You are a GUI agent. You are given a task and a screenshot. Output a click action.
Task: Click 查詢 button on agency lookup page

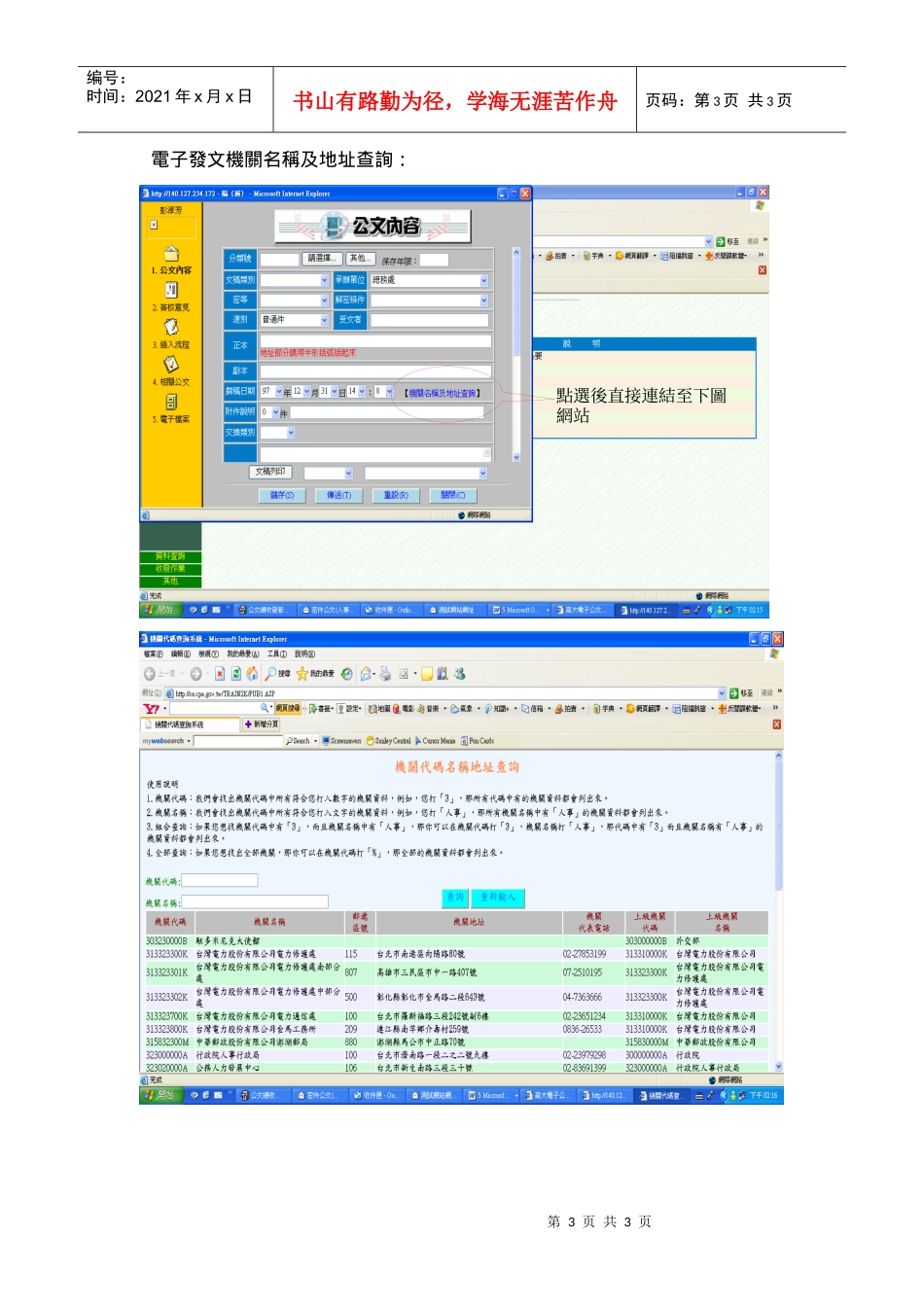(455, 898)
